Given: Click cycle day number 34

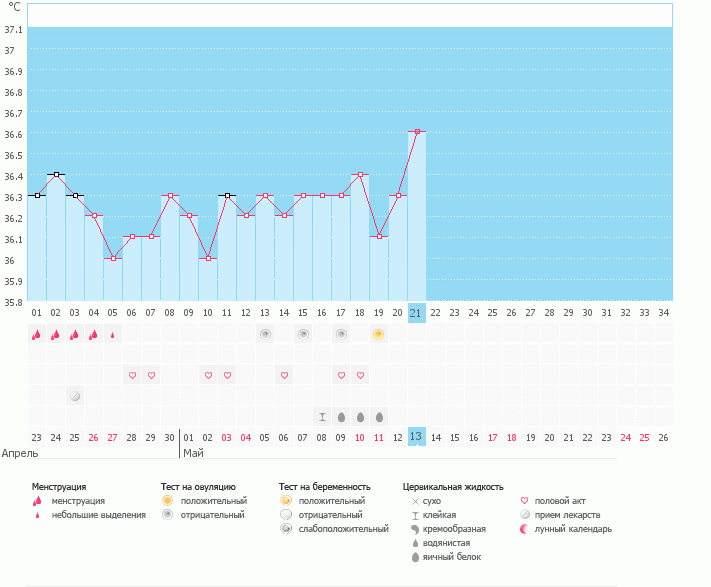Looking at the screenshot, I should coord(663,313).
